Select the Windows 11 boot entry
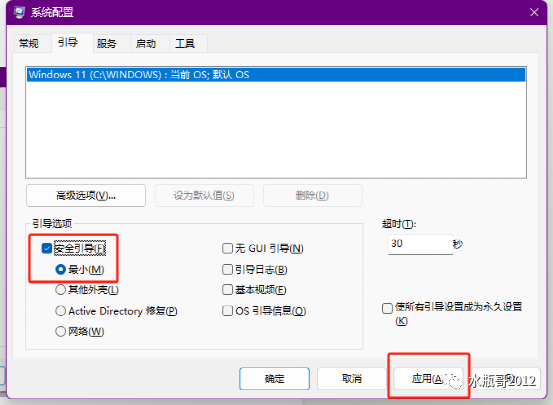The height and width of the screenshot is (405, 553). 276,75
